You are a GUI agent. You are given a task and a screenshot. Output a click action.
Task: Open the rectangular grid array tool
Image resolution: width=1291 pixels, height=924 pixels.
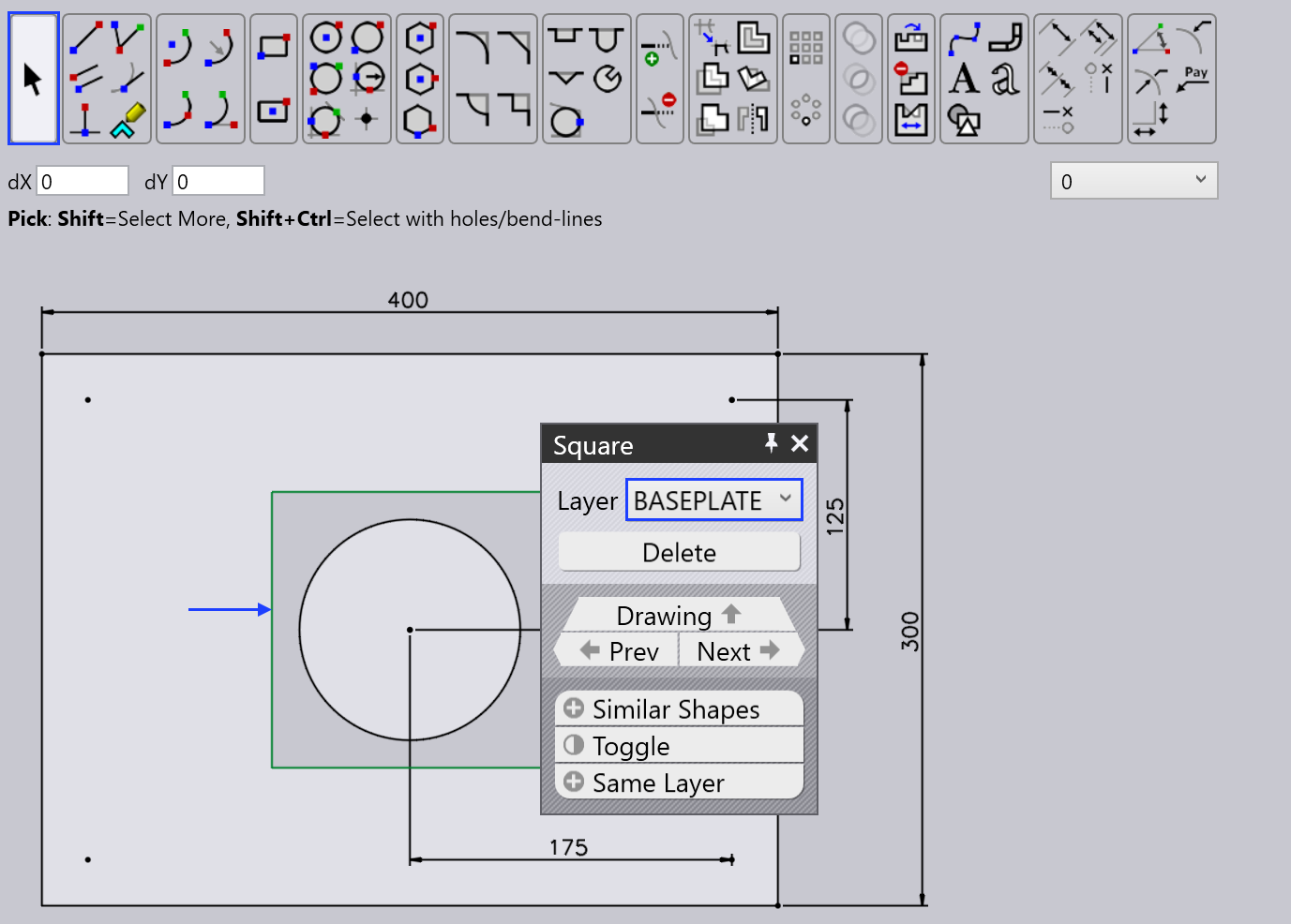pyautogui.click(x=806, y=47)
